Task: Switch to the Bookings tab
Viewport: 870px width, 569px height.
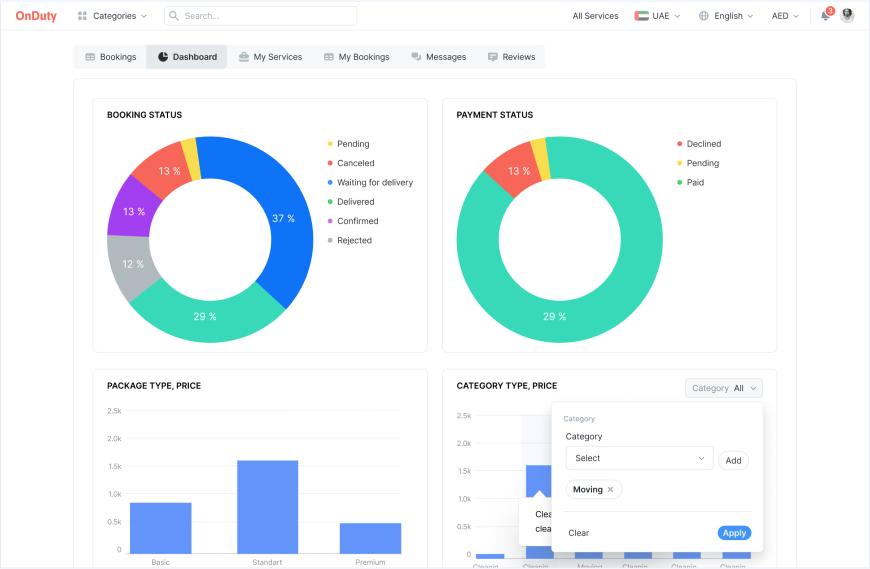Action: pos(110,57)
